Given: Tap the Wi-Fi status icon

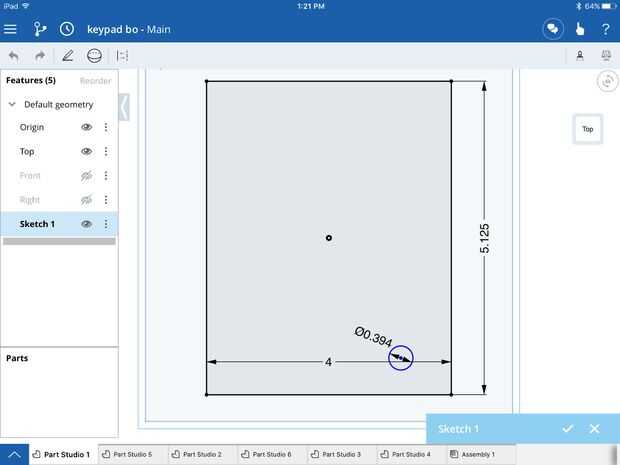Looking at the screenshot, I should [26, 6].
